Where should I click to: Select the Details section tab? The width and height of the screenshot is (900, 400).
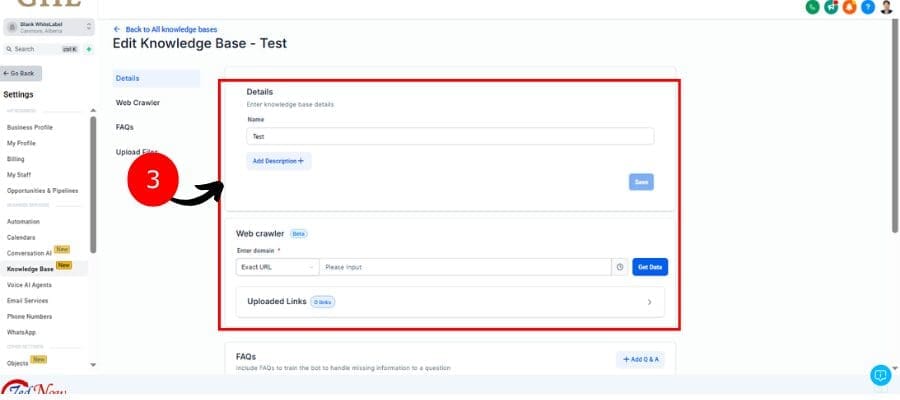click(156, 78)
